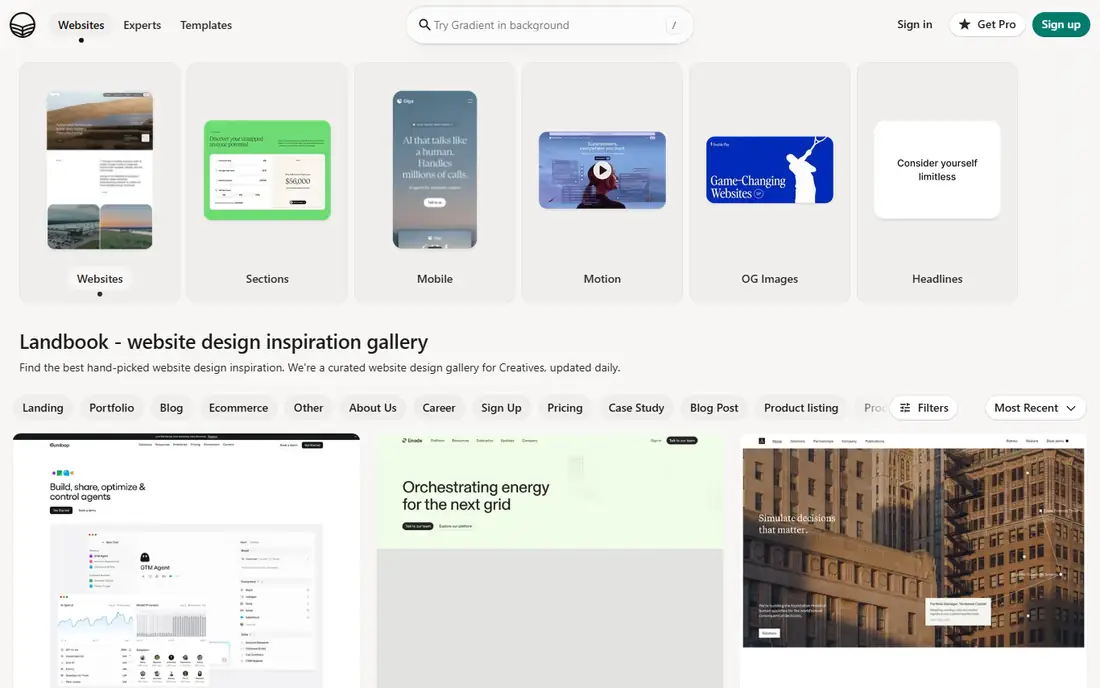Select the Sections category card
The image size is (1100, 688).
(267, 182)
